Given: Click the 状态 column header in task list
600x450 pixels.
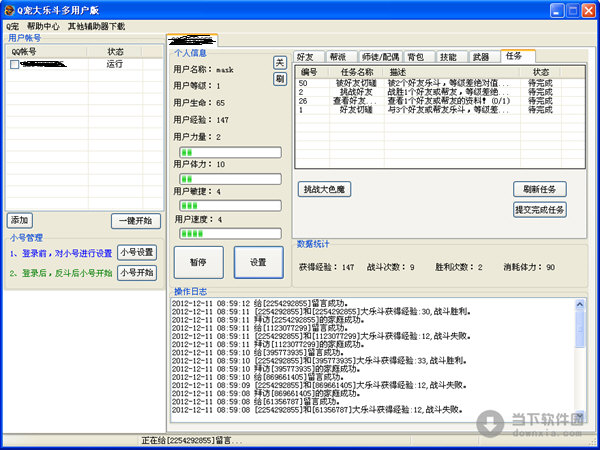Looking at the screenshot, I should click(x=541, y=72).
